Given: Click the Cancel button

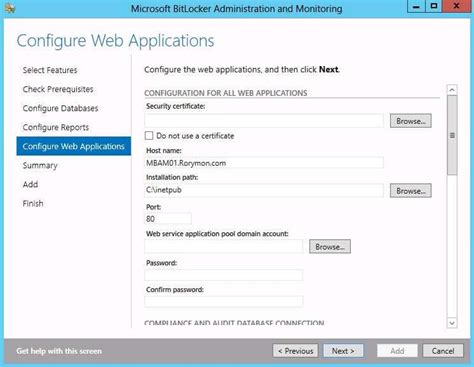Looking at the screenshot, I should [x=443, y=351].
